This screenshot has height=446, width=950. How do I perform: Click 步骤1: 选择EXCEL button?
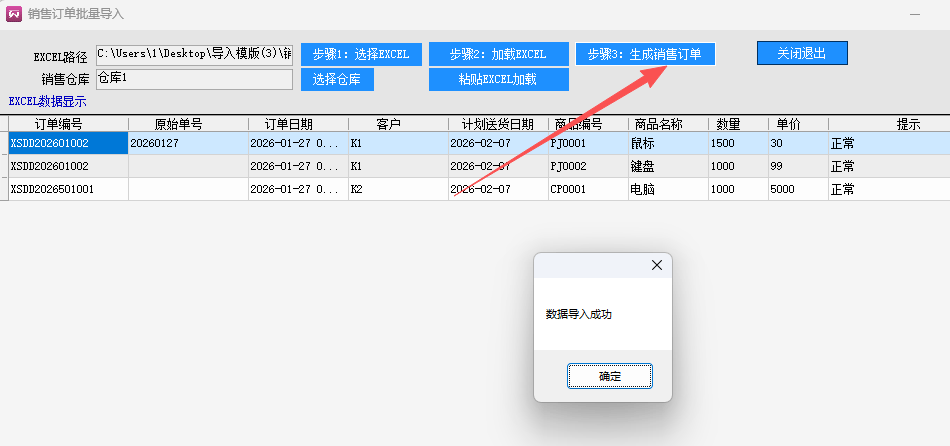pos(361,54)
